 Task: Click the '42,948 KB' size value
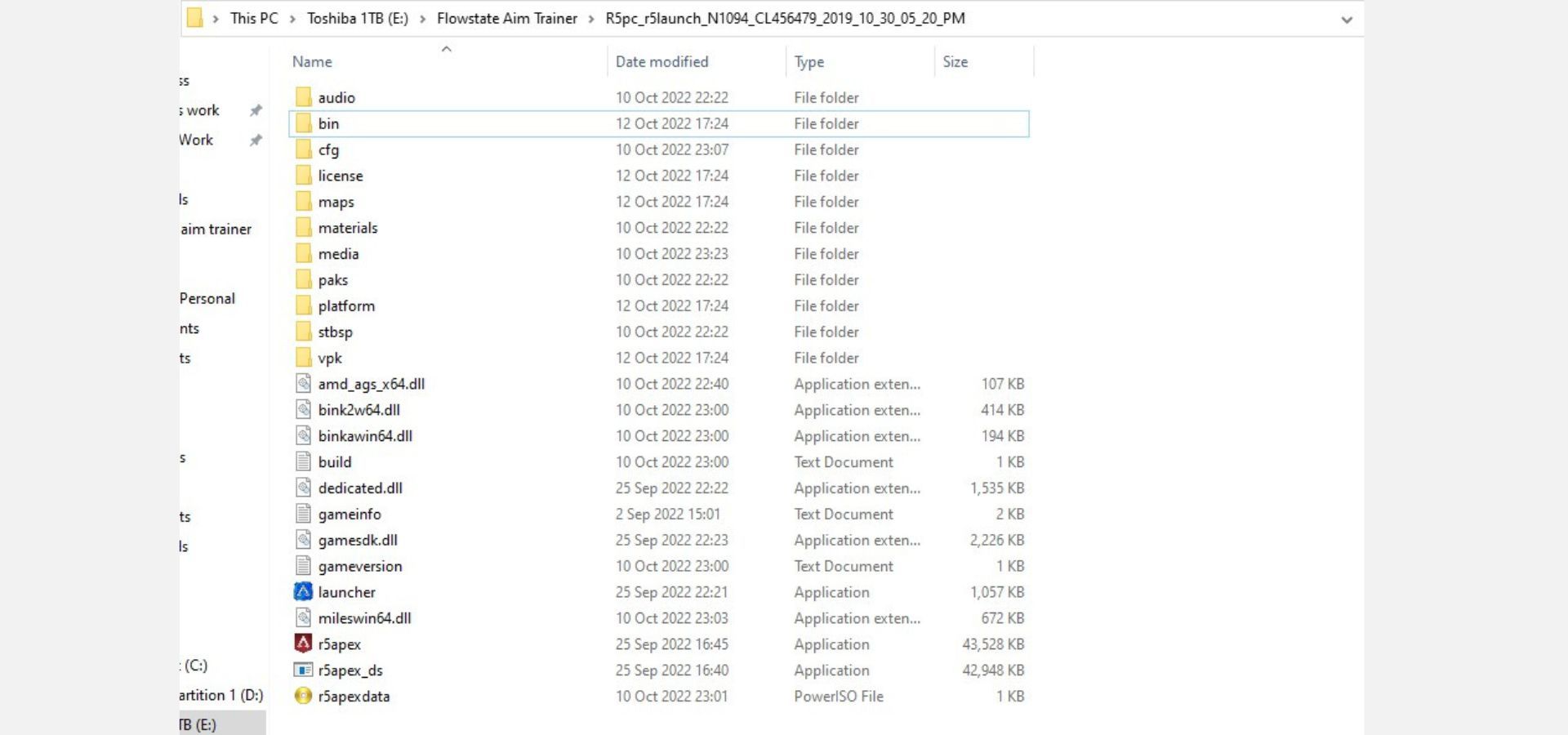point(993,670)
